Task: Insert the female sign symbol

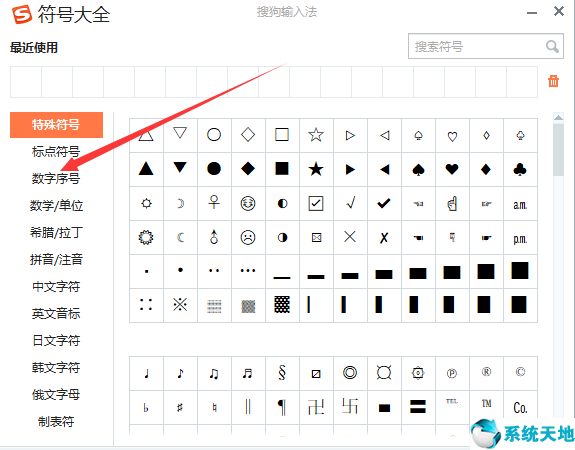Action: pos(214,203)
